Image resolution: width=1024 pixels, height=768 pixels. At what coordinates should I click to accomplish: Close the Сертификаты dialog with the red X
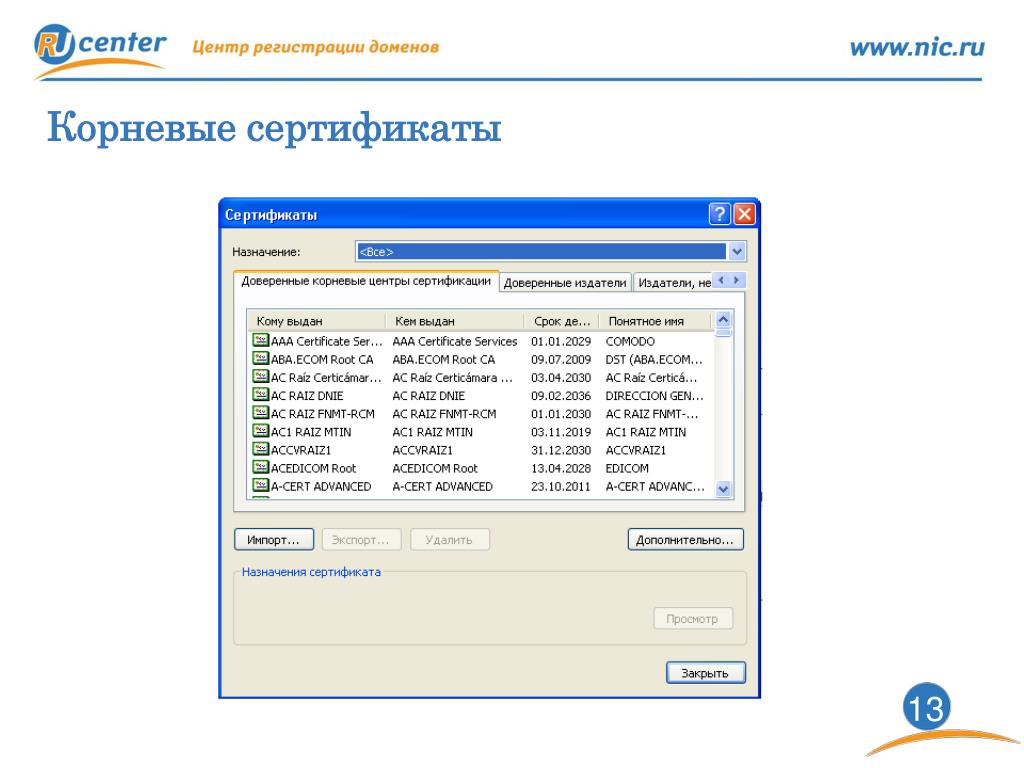click(x=744, y=214)
